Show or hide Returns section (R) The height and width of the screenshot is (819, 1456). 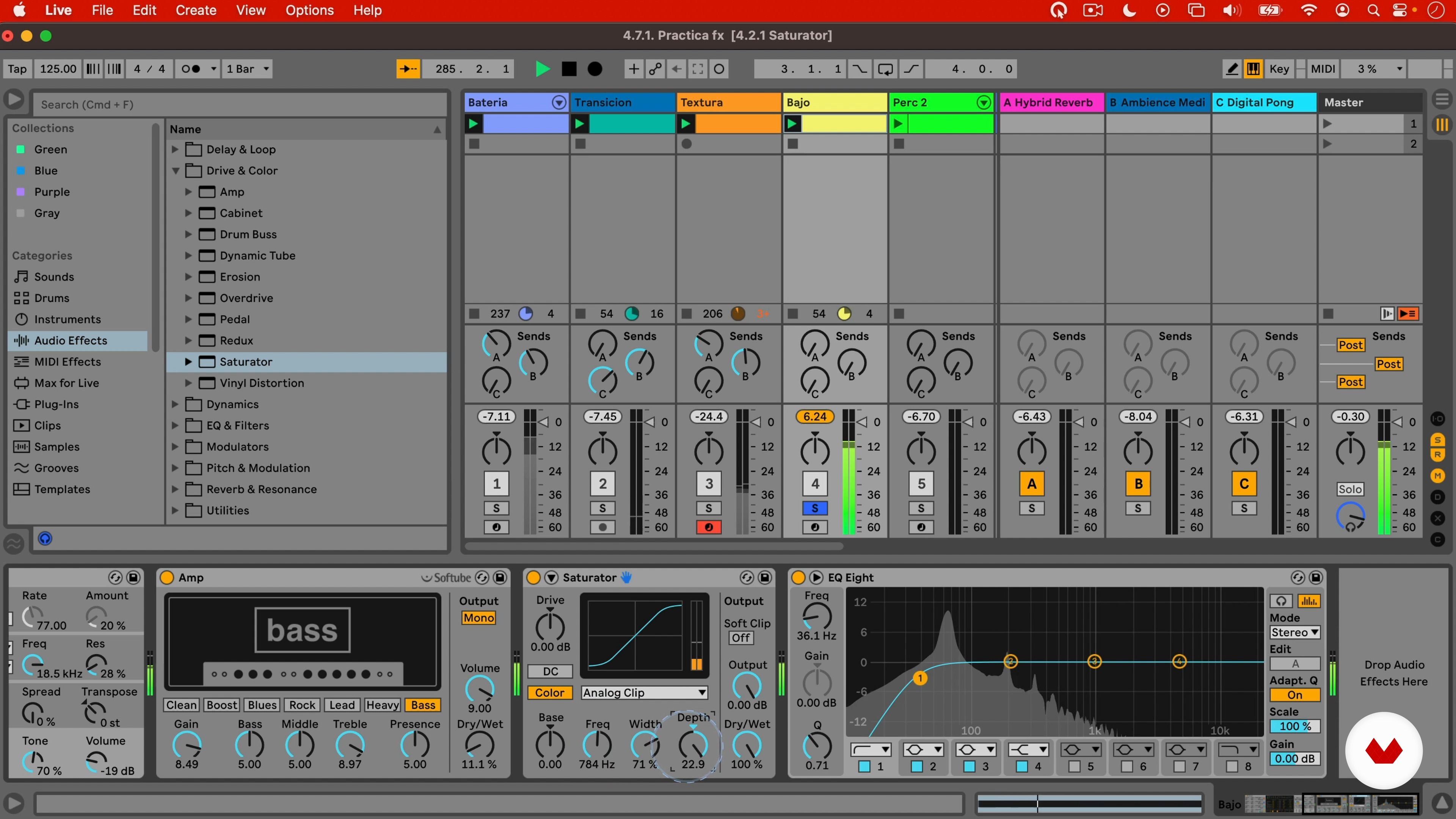1437,455
